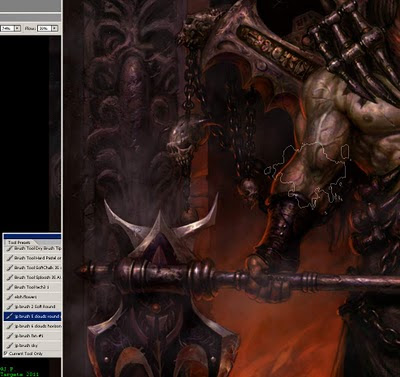Toggle the Current Tool Only checkbox

coord(5,353)
